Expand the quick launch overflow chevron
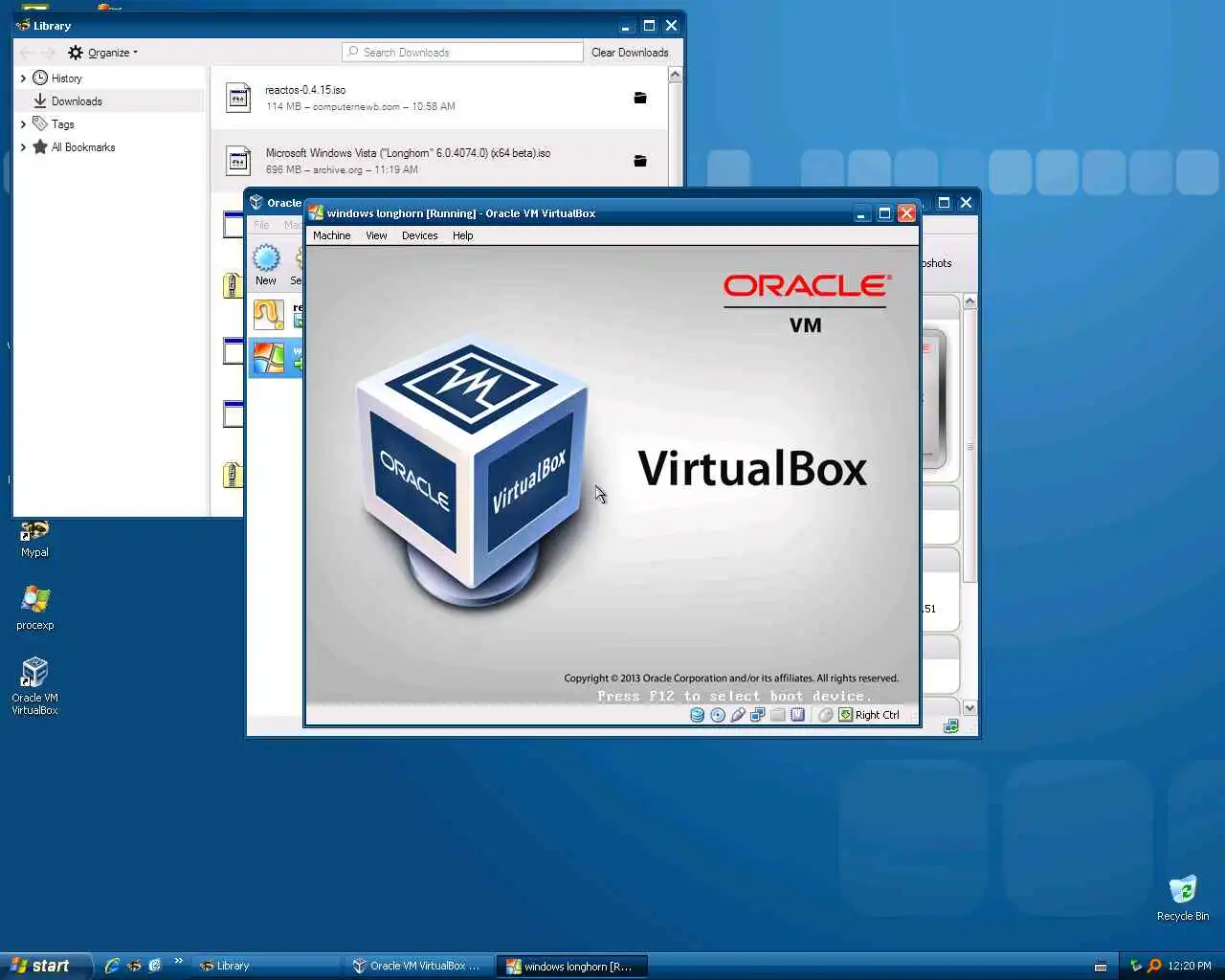This screenshot has height=980, width=1225. [178, 962]
